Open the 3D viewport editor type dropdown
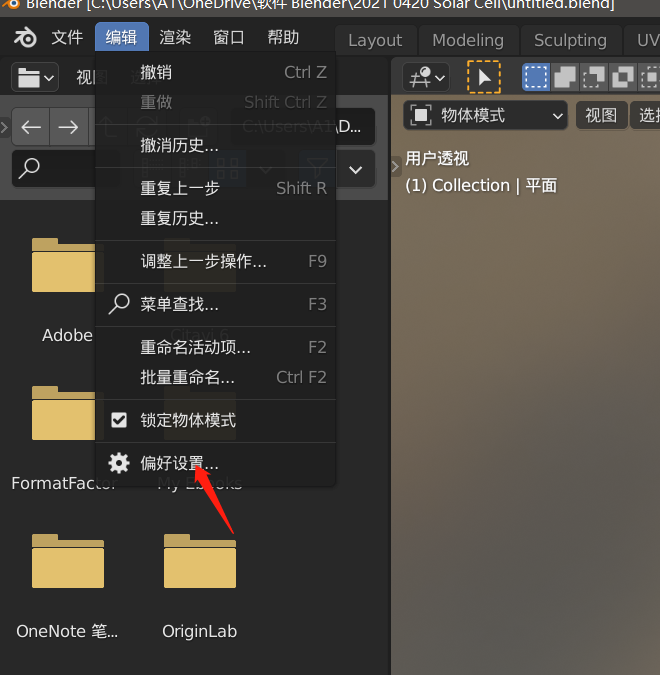 click(426, 77)
